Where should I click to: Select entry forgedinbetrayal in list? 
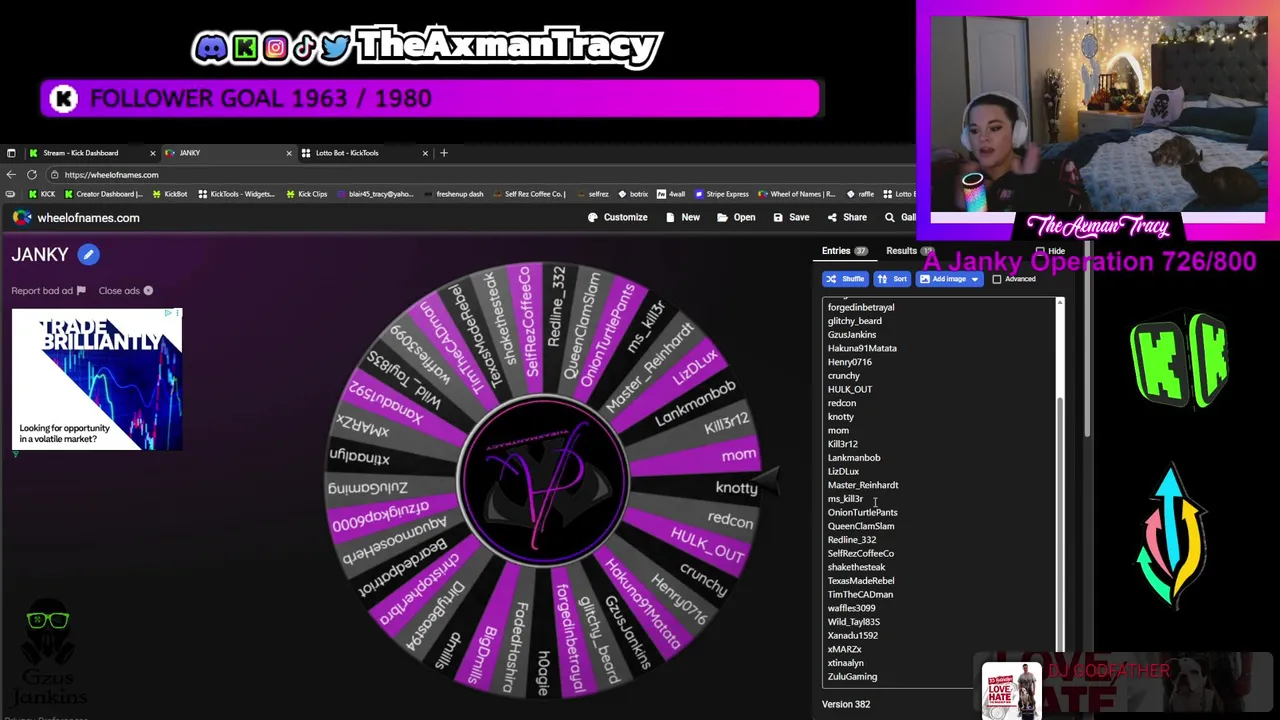click(861, 307)
